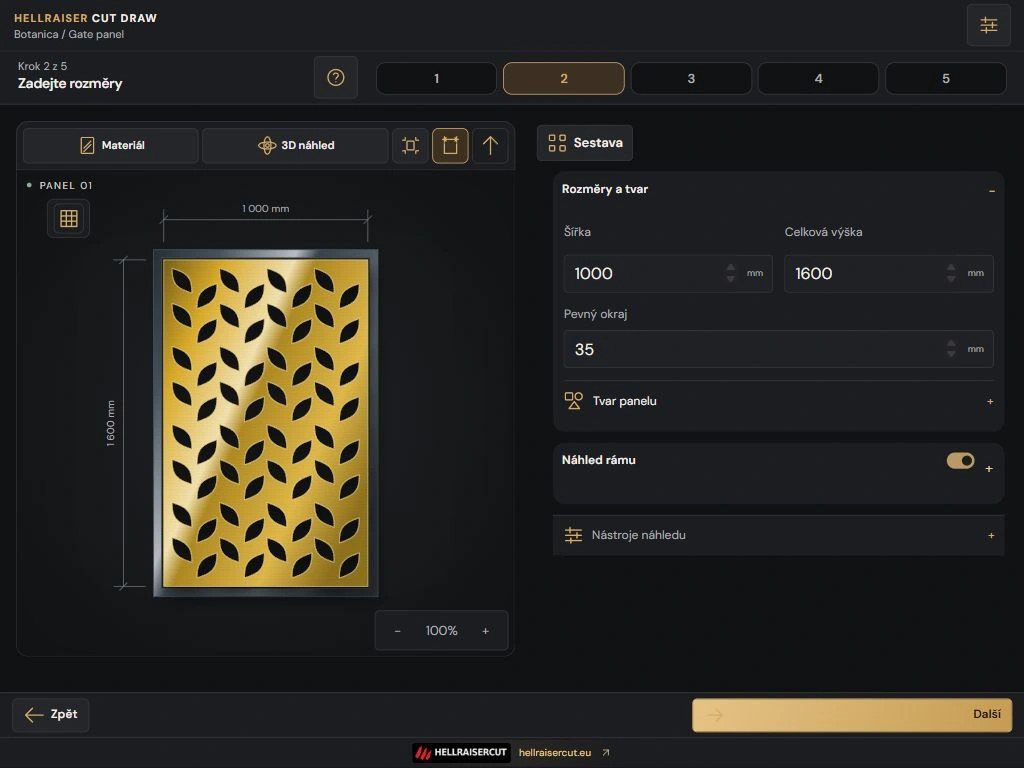Go back with the Zpět button

pyautogui.click(x=51, y=714)
